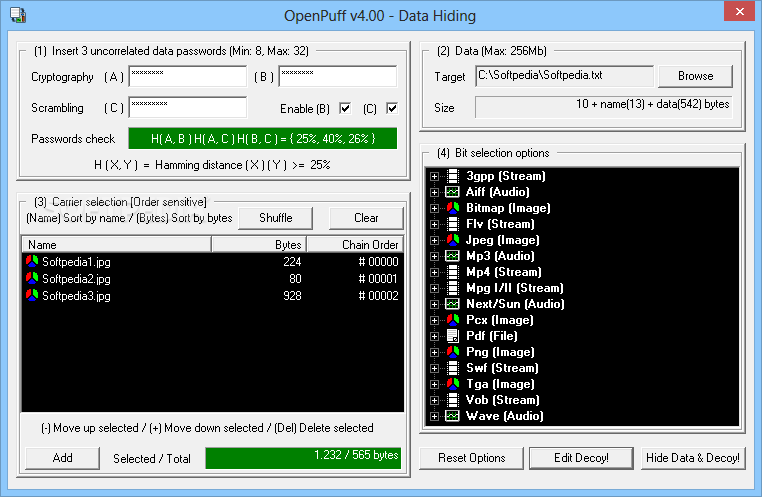Screen dimensions: 762x497
Task: Click the Pcx (Image) color icon
Action: pos(452,320)
